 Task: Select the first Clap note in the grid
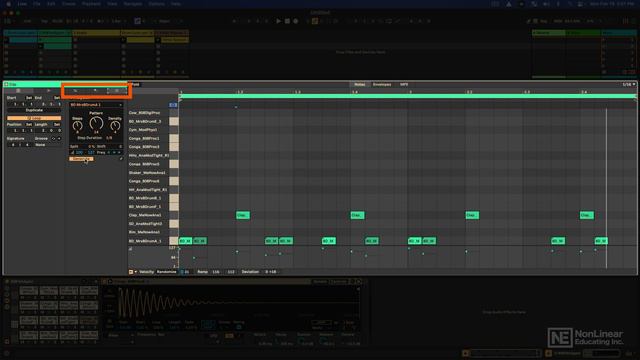pyautogui.click(x=243, y=215)
